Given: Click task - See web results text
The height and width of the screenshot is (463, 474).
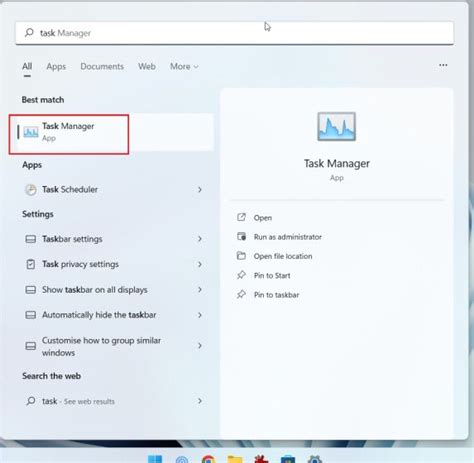Looking at the screenshot, I should point(78,401).
